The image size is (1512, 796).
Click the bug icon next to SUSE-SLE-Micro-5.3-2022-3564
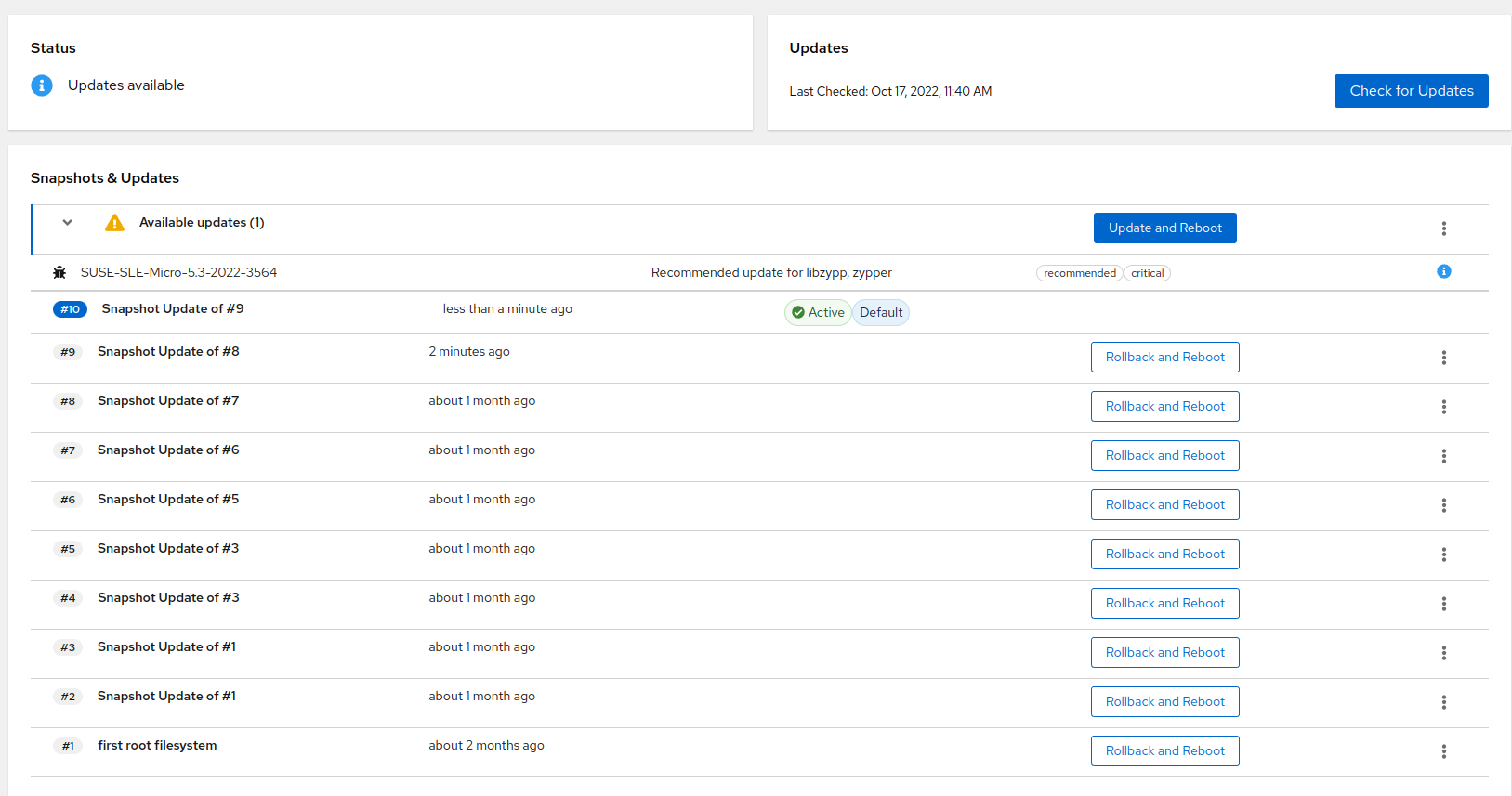click(x=59, y=272)
